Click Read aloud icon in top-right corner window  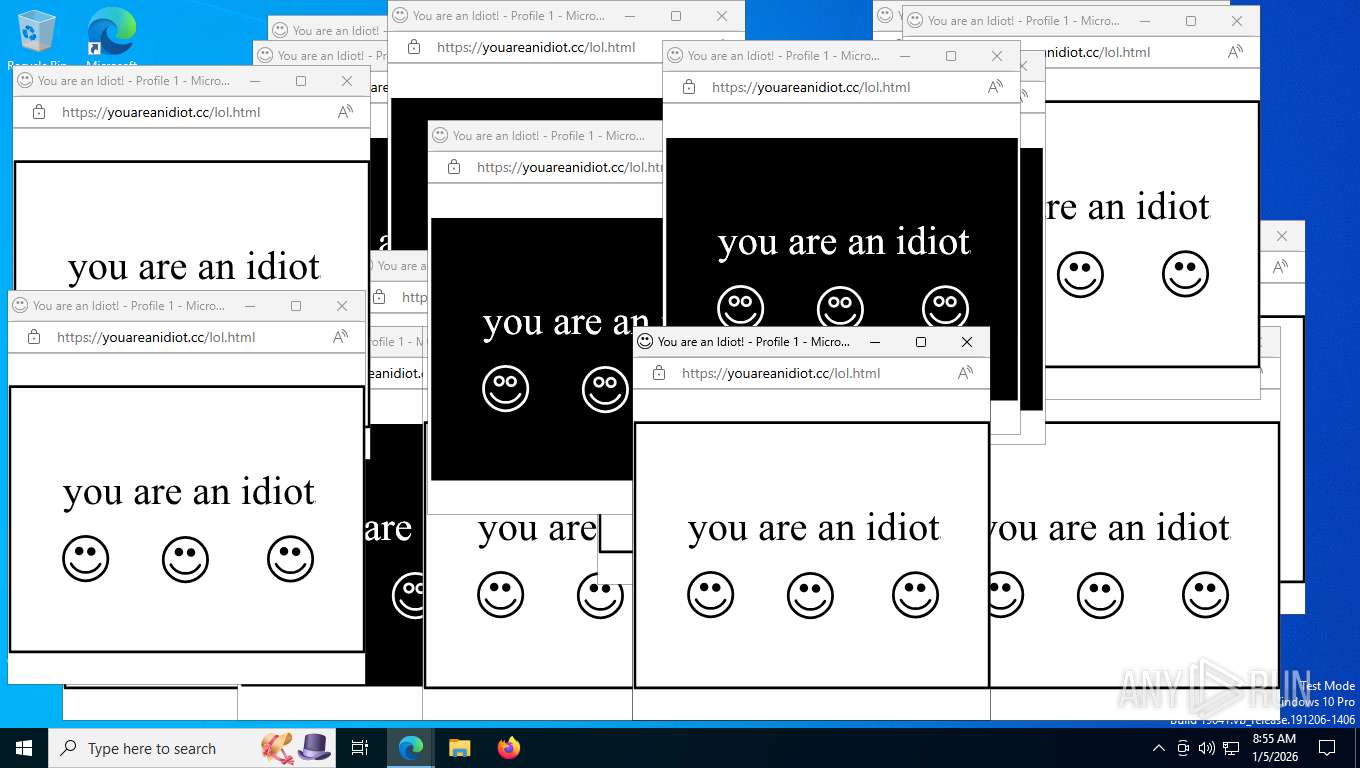point(1235,52)
